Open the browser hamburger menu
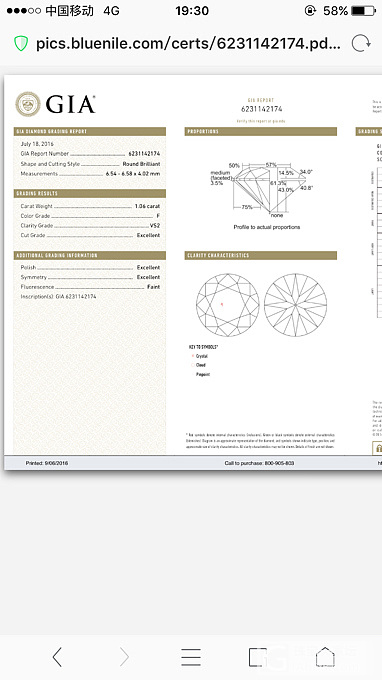The image size is (382, 680). (191, 657)
